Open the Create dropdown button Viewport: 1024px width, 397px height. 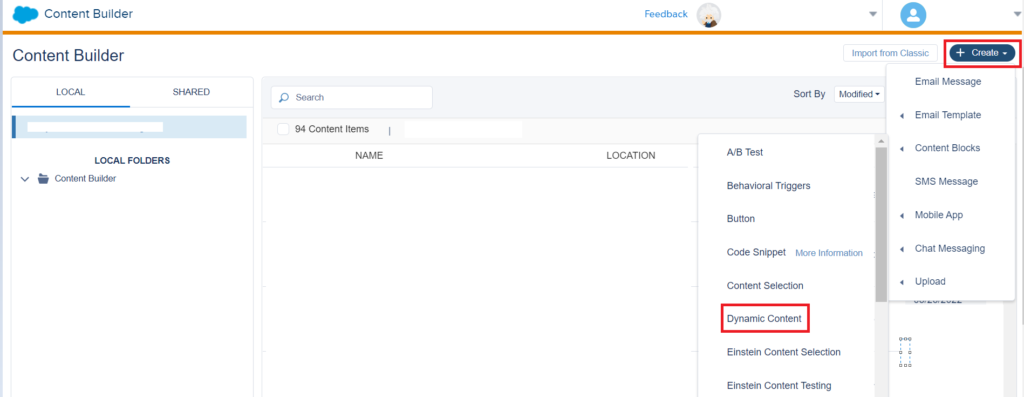tap(982, 53)
